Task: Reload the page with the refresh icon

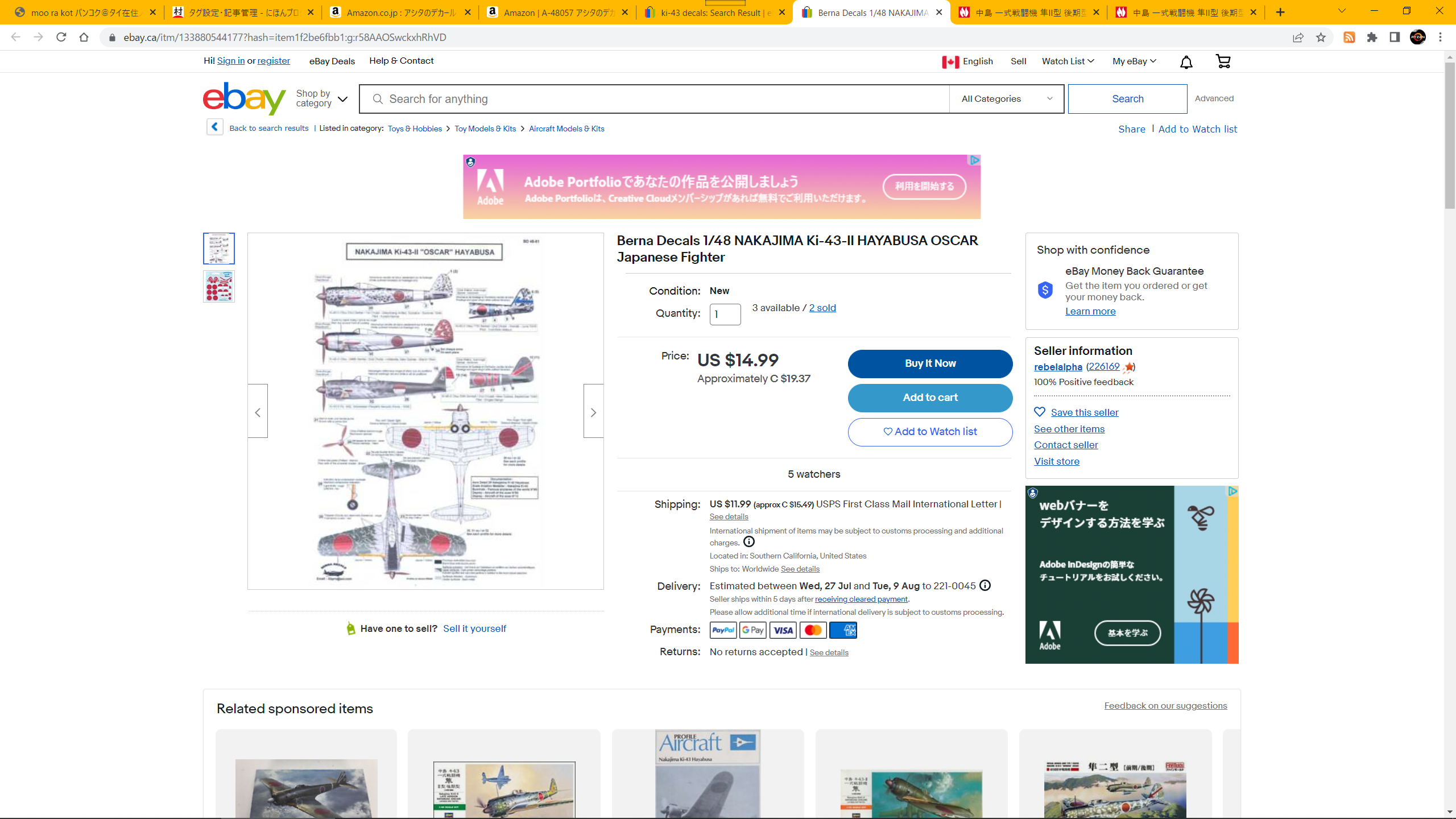Action: tap(61, 37)
